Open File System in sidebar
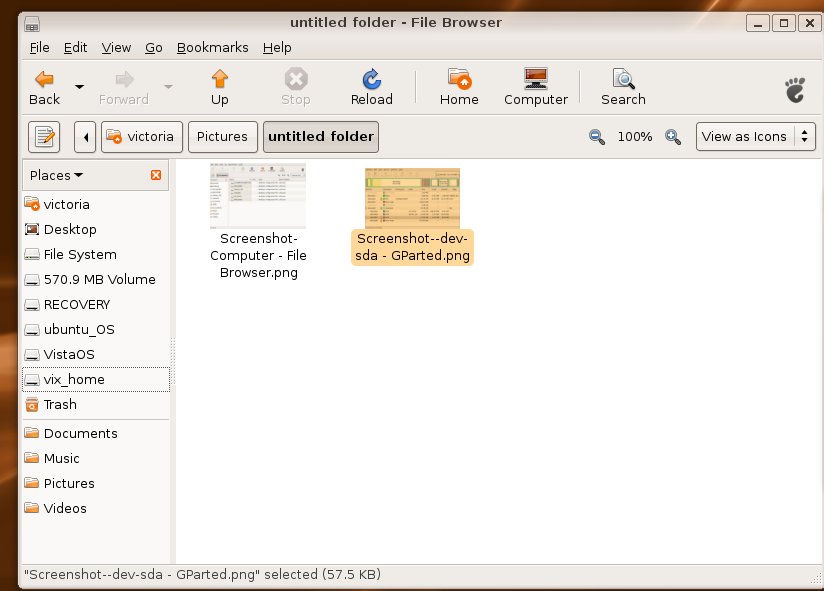Screen dimensions: 824x591 (x=96, y=255)
